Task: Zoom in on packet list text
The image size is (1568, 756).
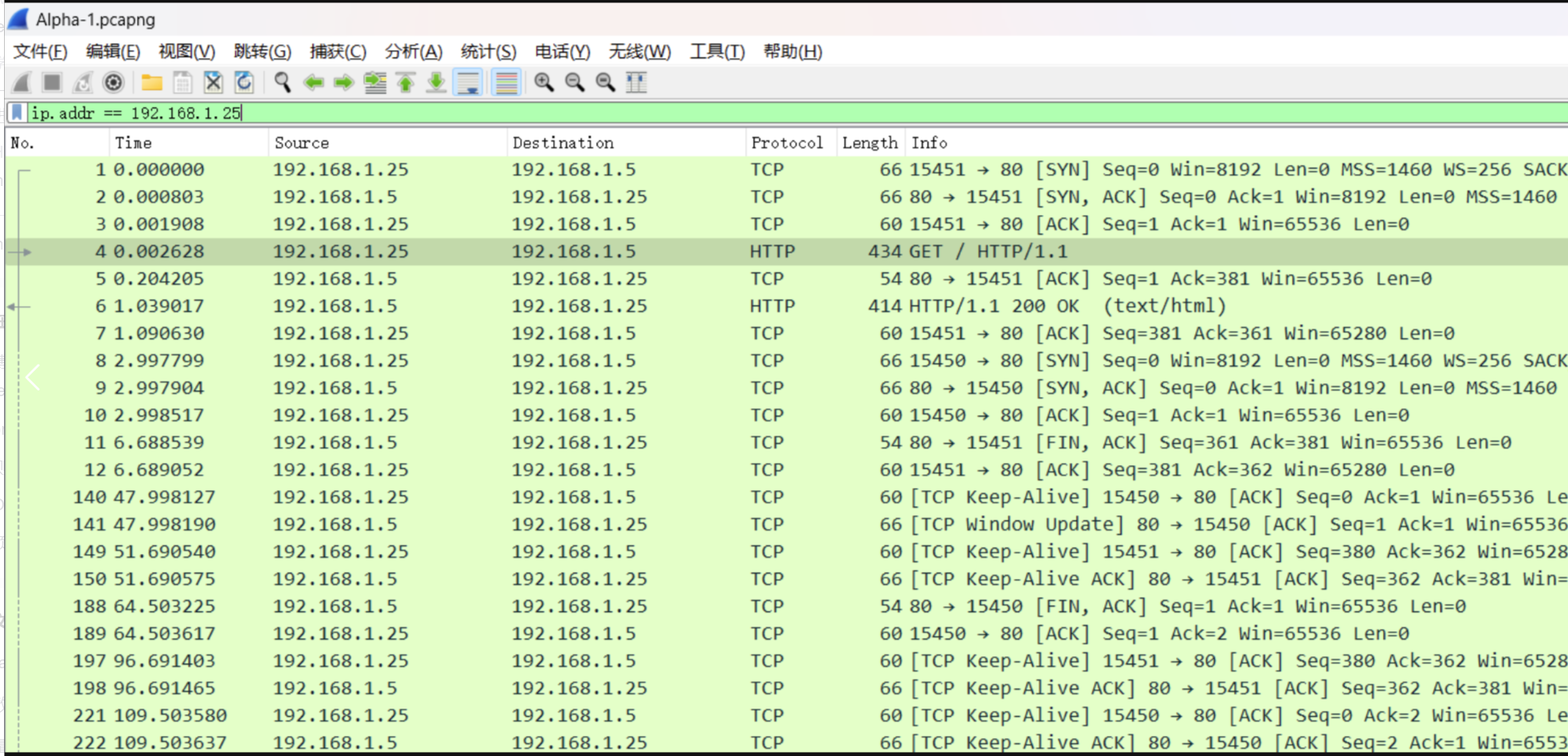Action: point(544,82)
